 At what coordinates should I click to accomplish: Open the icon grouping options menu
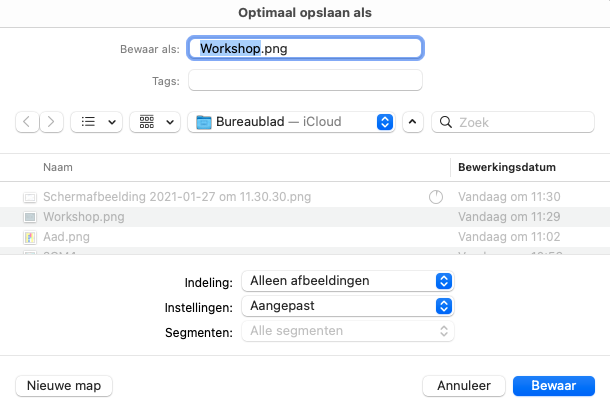pos(157,122)
